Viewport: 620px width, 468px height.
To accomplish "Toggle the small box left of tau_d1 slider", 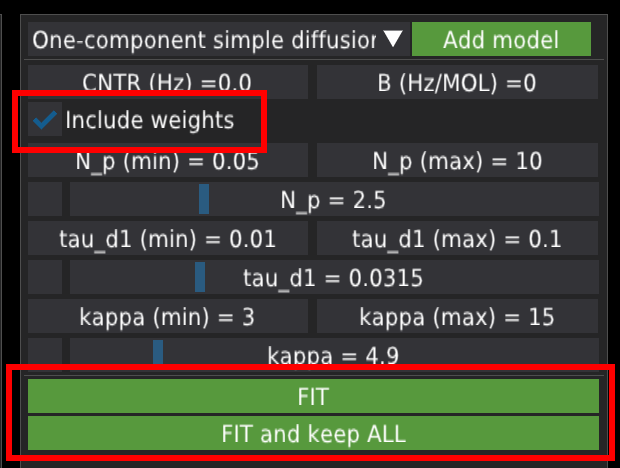I will 45,277.
